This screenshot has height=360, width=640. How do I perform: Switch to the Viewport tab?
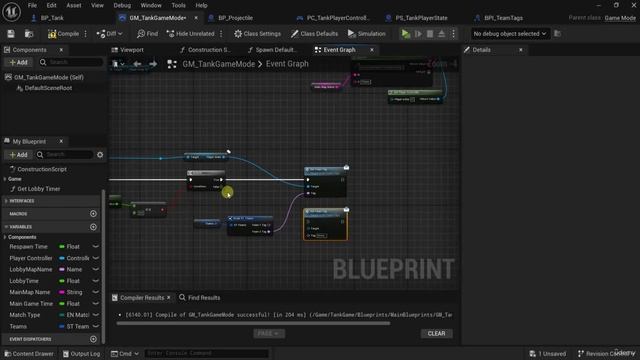(x=131, y=50)
